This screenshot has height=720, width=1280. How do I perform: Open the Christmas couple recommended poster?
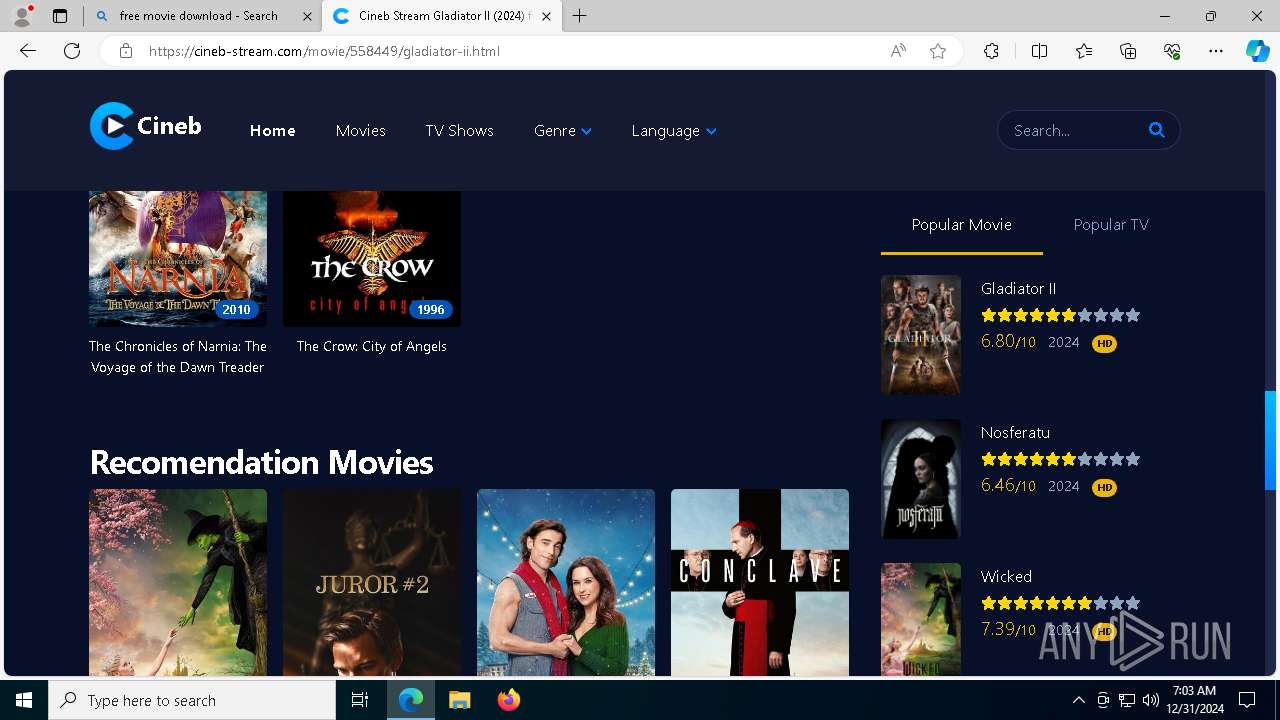tap(566, 583)
